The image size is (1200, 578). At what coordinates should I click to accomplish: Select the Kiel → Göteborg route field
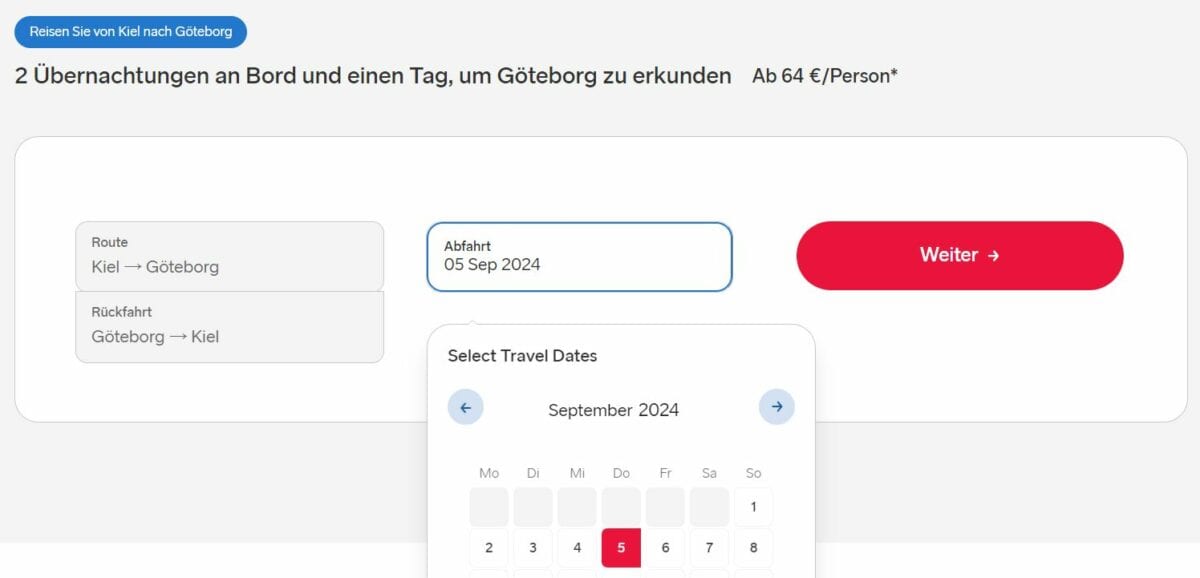pyautogui.click(x=229, y=256)
